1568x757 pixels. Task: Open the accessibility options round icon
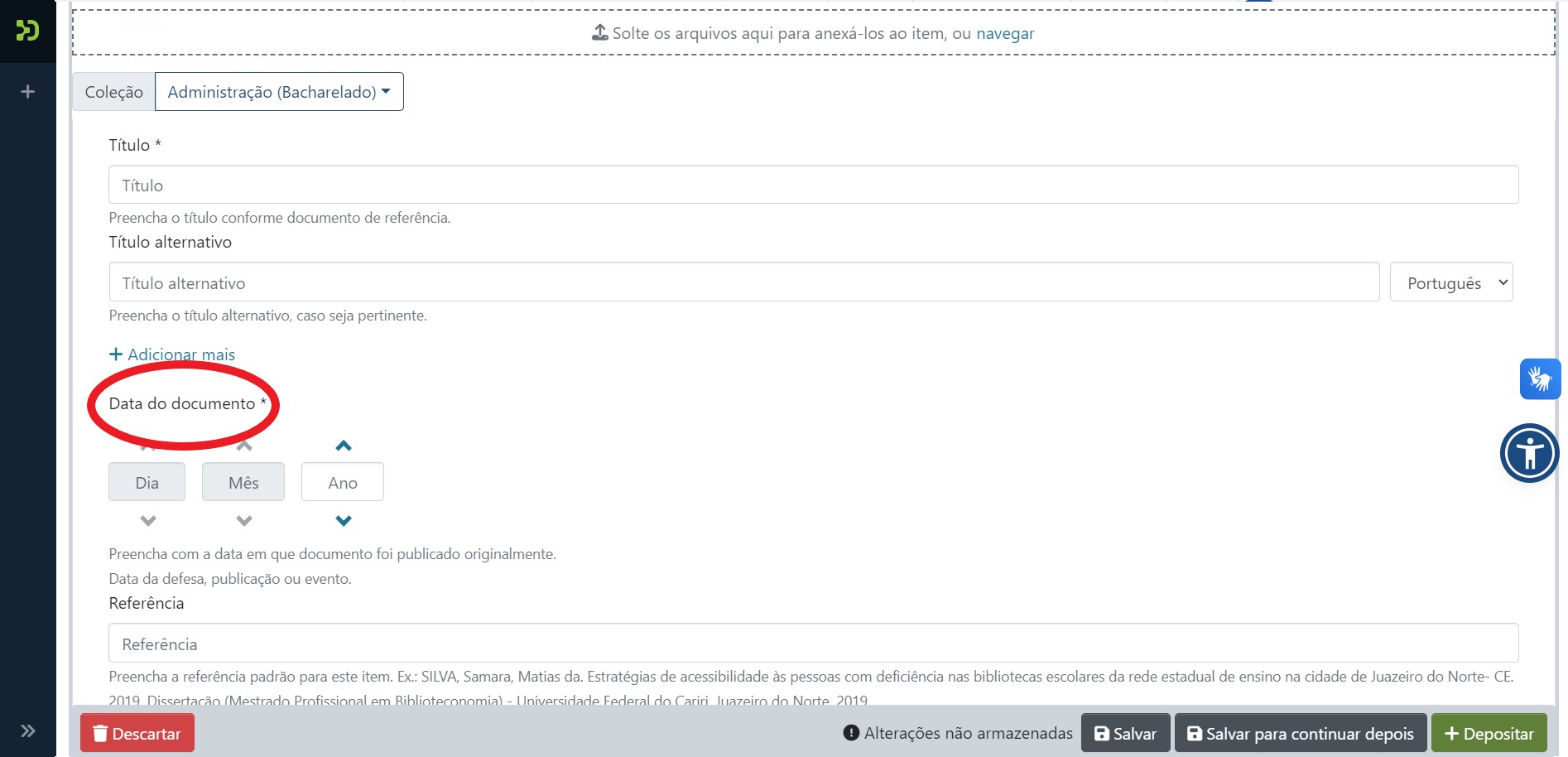1529,453
